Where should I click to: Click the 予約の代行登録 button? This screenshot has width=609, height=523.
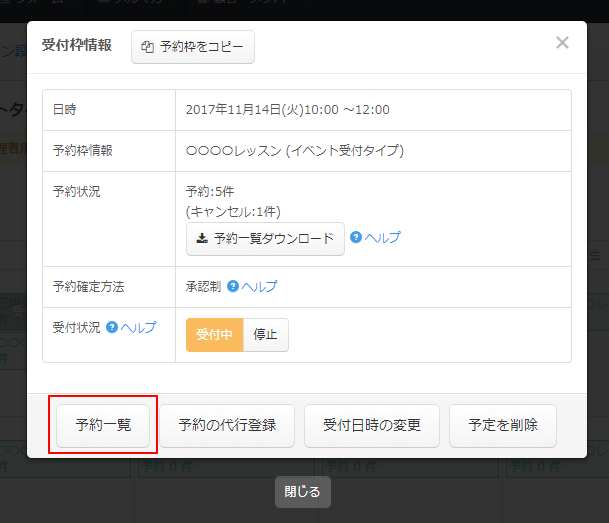pos(228,425)
